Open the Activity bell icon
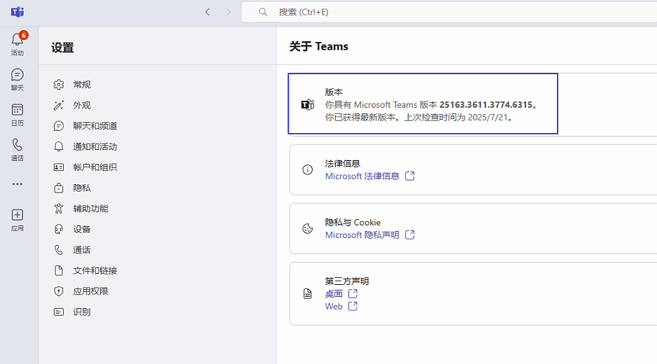This screenshot has height=364, width=657. [x=17, y=40]
